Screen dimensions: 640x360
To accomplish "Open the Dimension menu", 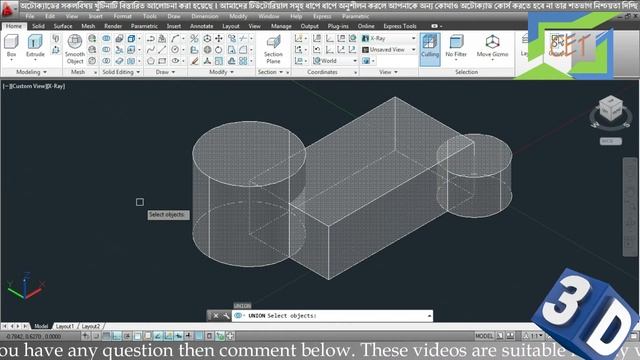I will tap(204, 16).
